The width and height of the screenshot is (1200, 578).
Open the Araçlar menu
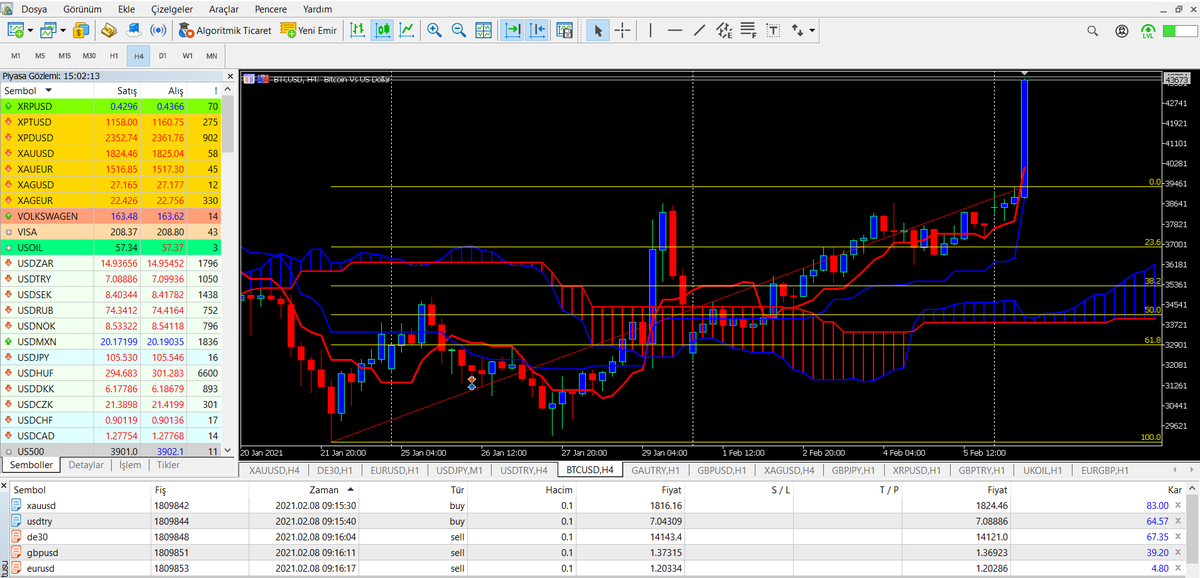click(x=226, y=8)
